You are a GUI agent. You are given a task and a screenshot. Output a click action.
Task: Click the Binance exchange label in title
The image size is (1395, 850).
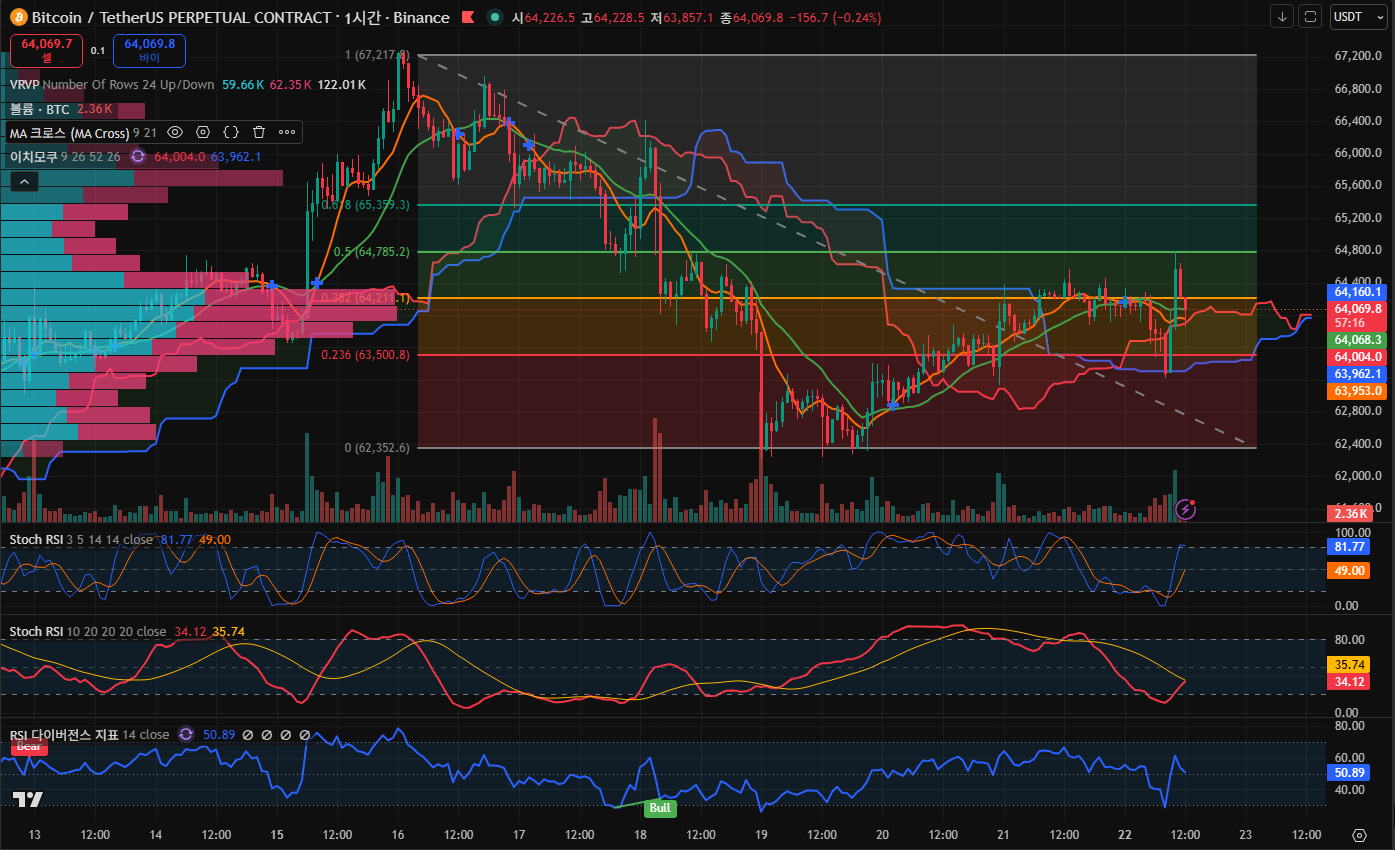point(422,18)
